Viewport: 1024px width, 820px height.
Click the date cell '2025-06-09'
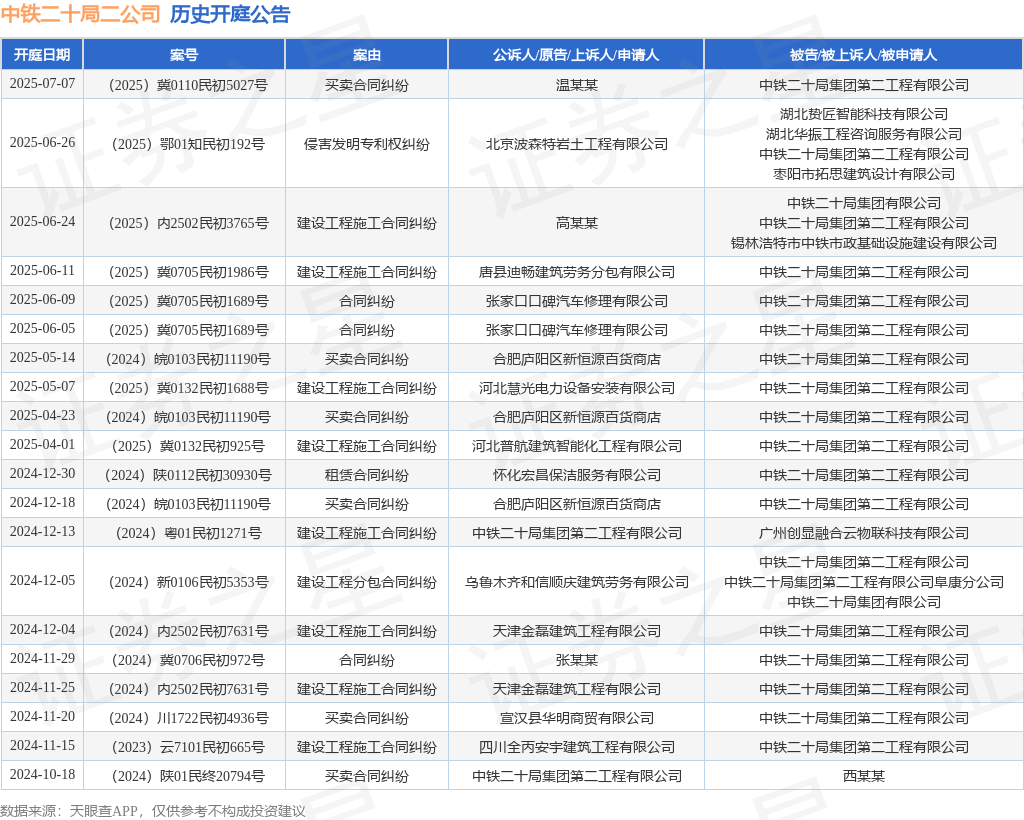[42, 299]
